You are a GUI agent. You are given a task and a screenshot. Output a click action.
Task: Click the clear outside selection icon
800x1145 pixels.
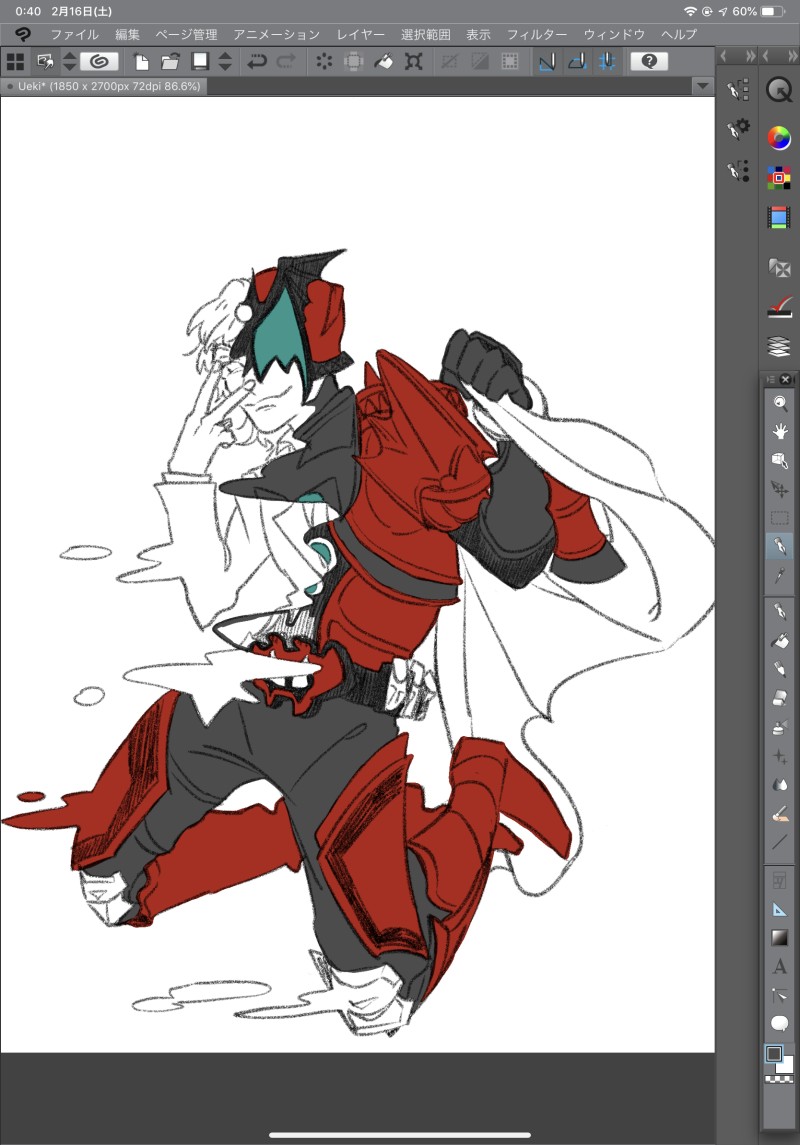[x=354, y=61]
